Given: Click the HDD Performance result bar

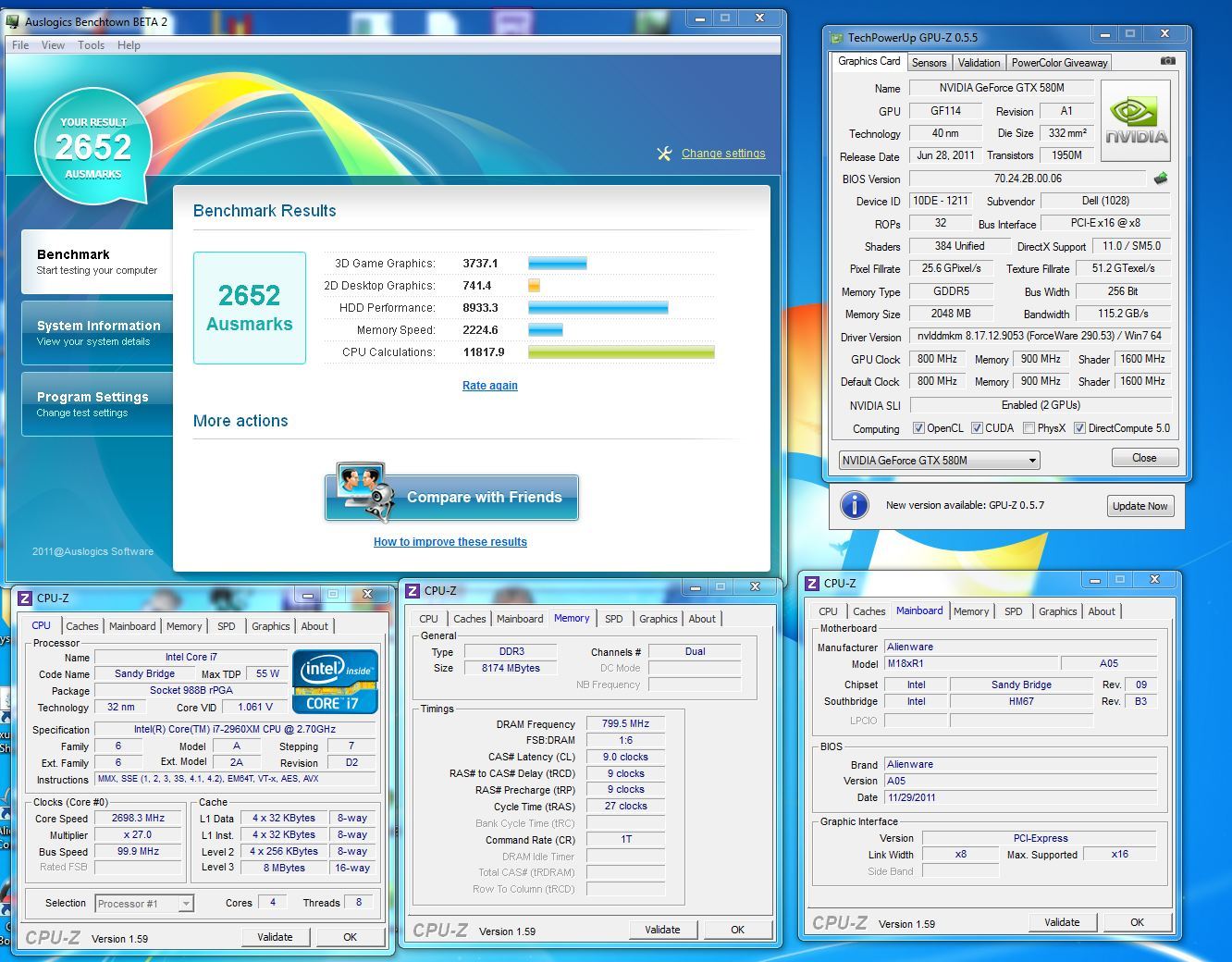Looking at the screenshot, I should click(x=598, y=308).
